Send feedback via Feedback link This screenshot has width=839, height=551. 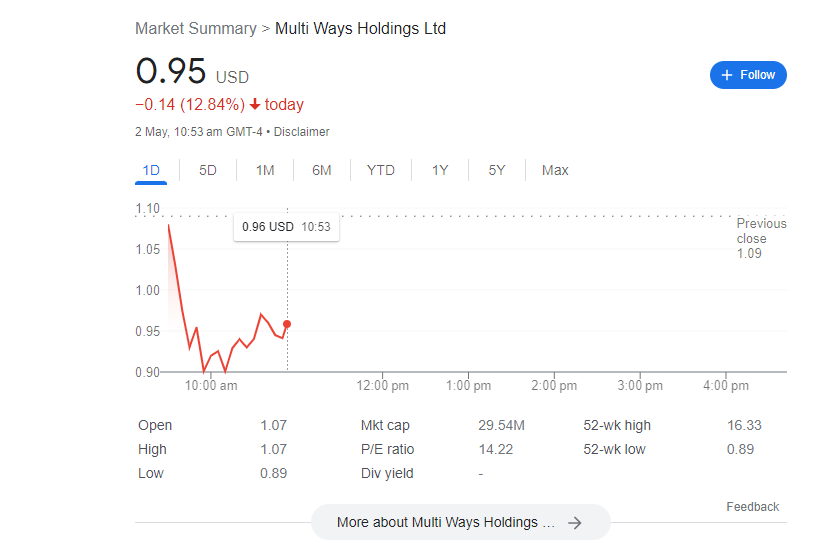point(752,507)
